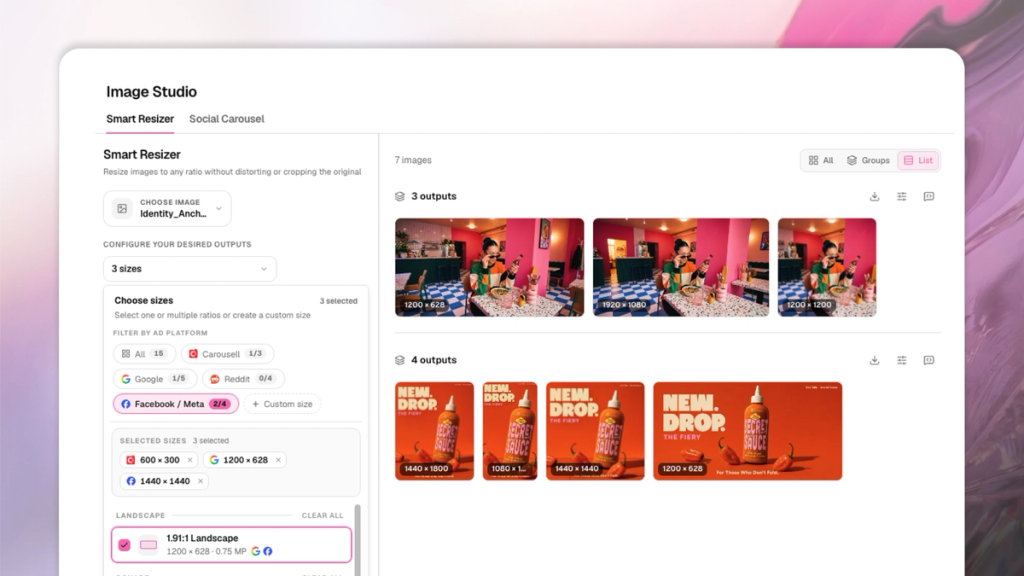Viewport: 1024px width, 576px height.
Task: Filter sizes by Reddit platform
Action: point(243,379)
